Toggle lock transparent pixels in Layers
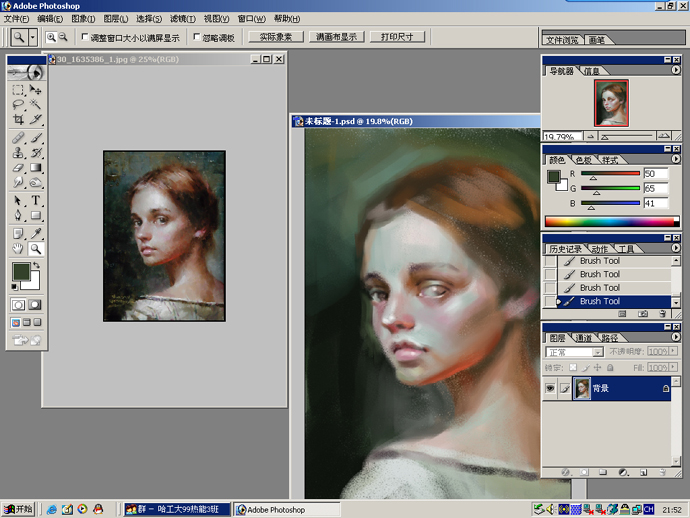The height and width of the screenshot is (518, 690). coord(573,367)
